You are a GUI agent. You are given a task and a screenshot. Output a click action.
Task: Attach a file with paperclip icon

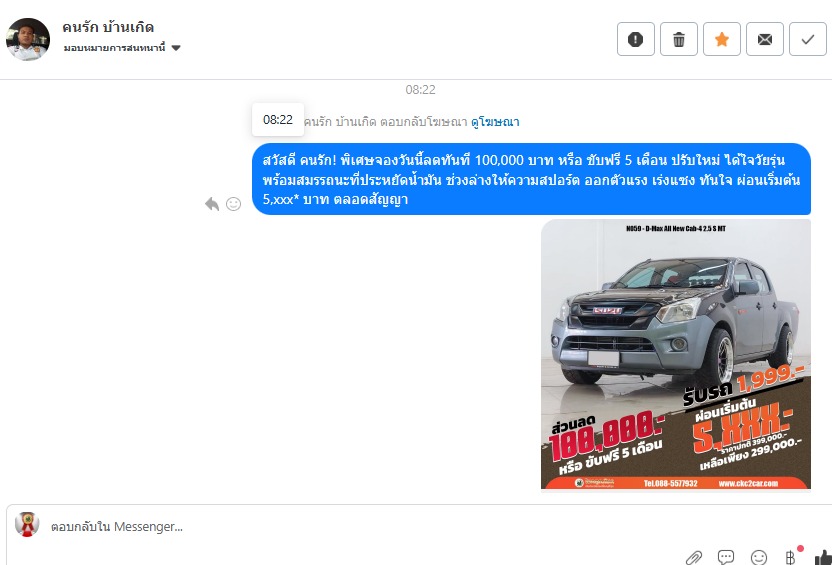[x=694, y=558]
